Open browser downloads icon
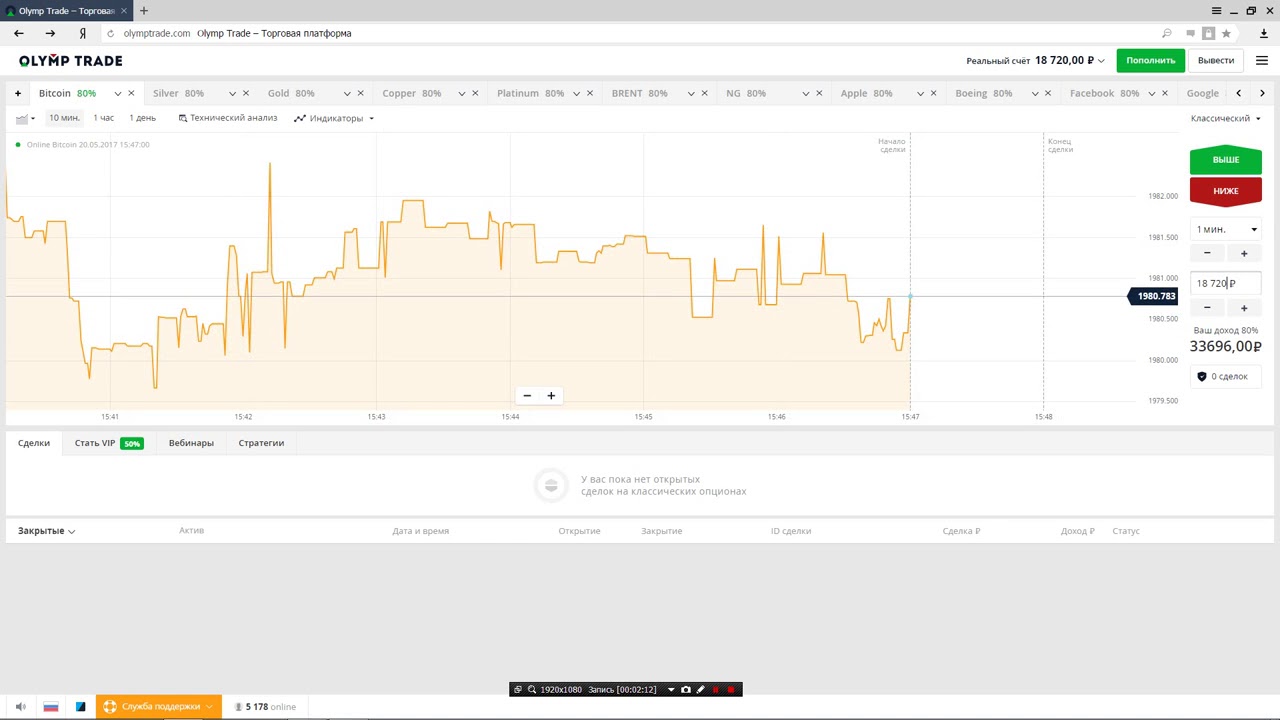 coord(1264,33)
